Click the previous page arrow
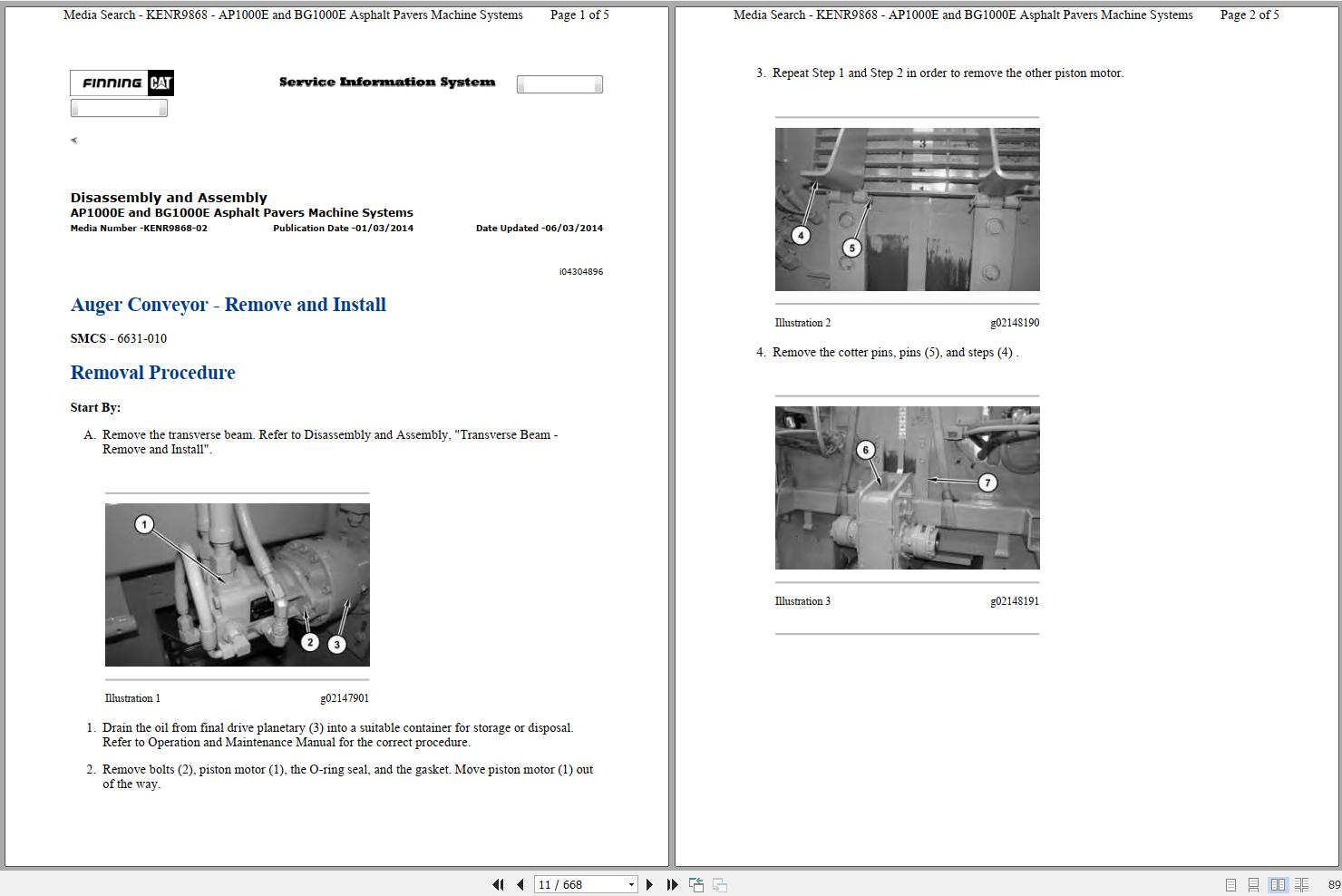1342x896 pixels. pyautogui.click(x=519, y=884)
